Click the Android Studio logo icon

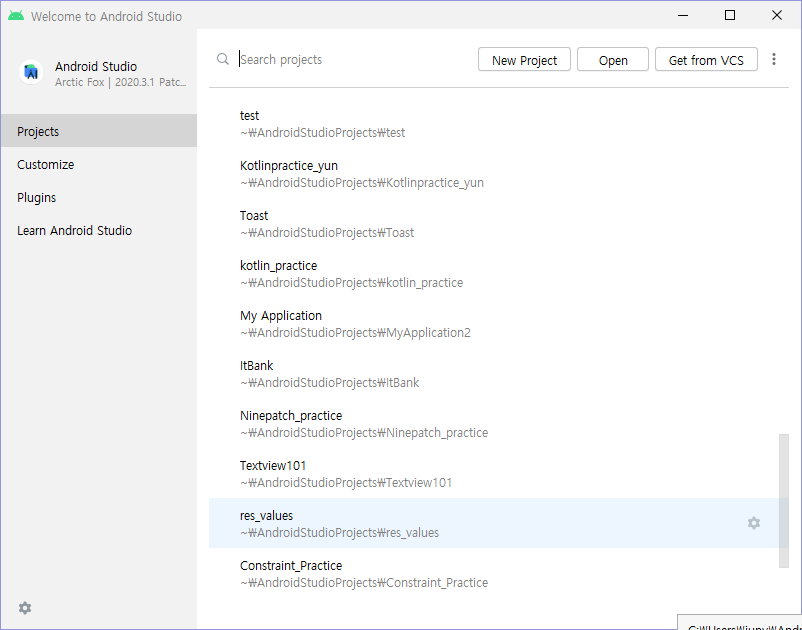[x=31, y=72]
